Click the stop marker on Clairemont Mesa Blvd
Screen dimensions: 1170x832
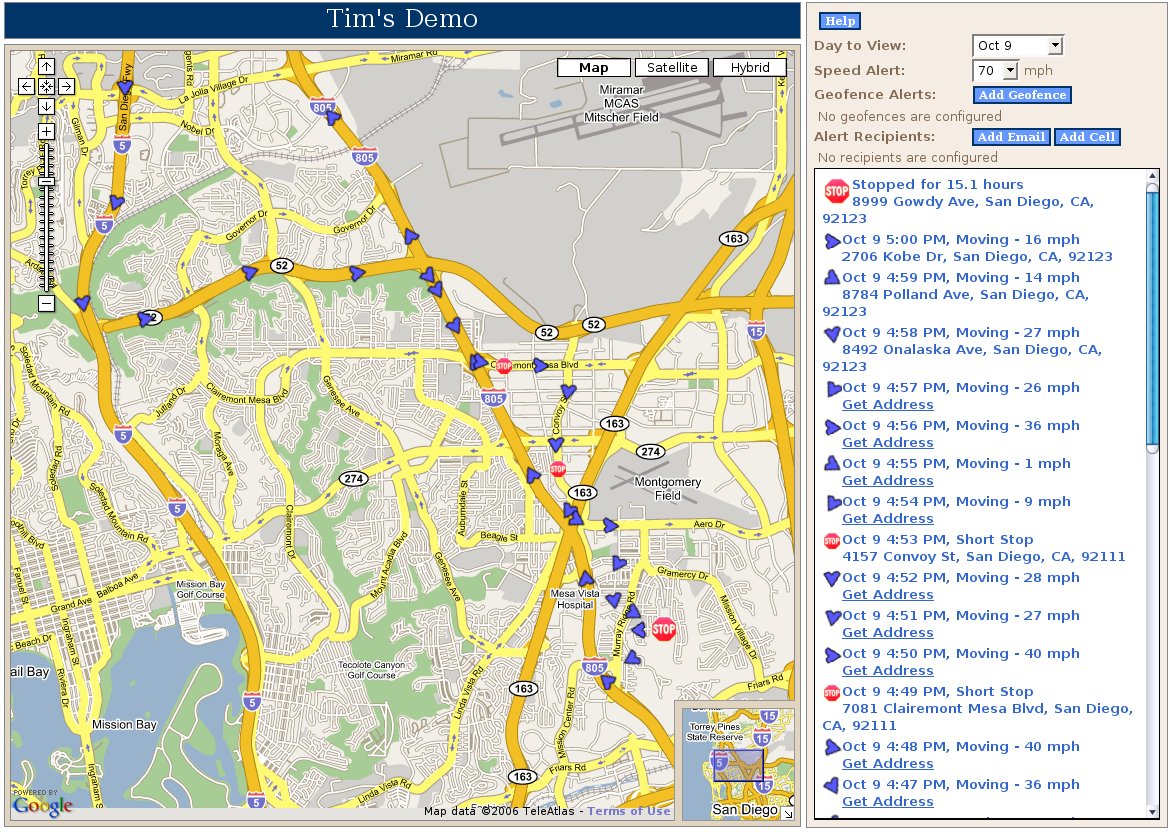pyautogui.click(x=504, y=366)
